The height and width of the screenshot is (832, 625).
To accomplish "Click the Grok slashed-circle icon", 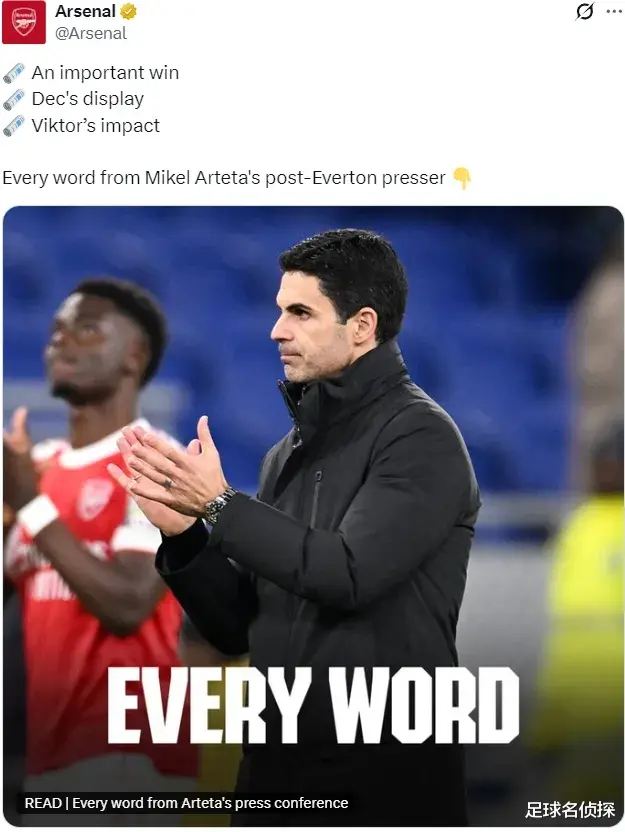I will [584, 11].
